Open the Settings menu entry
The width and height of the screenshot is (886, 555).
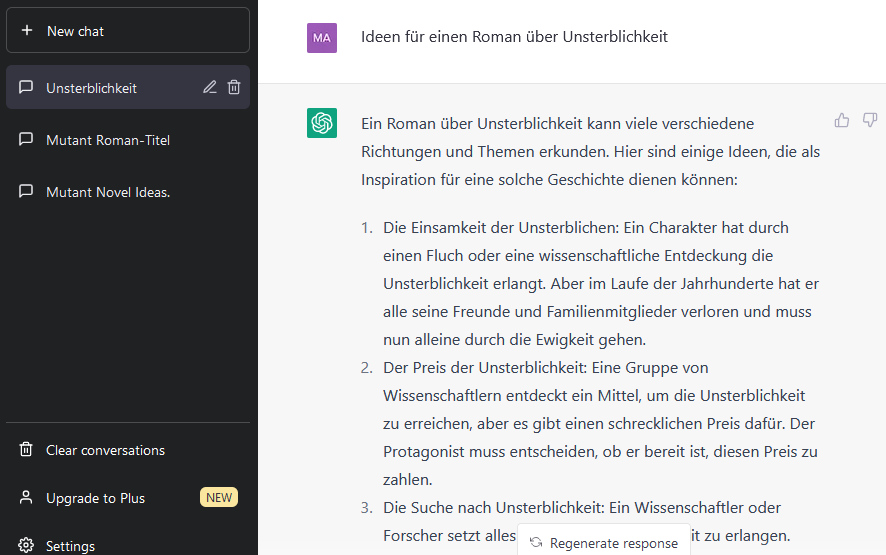point(71,546)
